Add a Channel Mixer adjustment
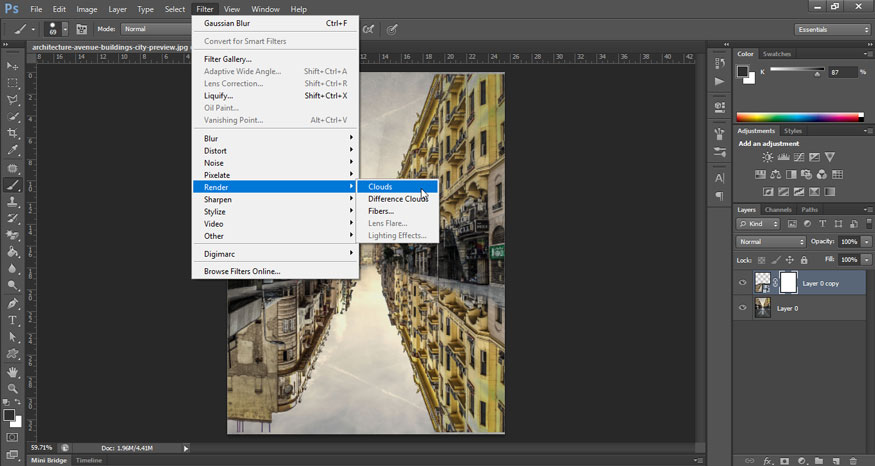Screen dimensions: 875x466 coord(821,175)
